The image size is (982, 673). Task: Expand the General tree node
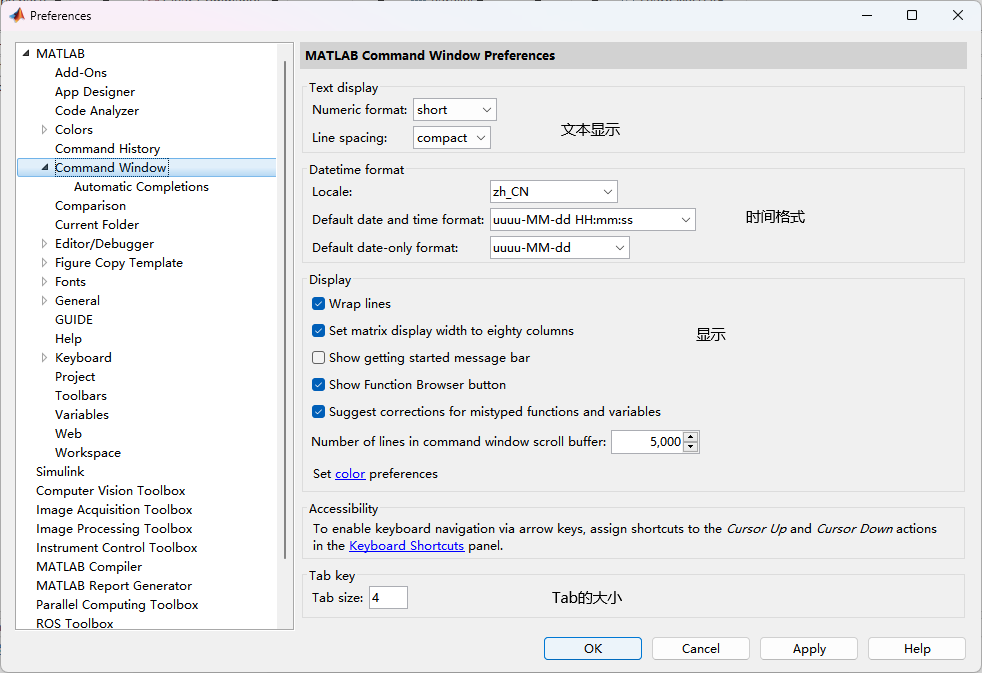point(44,301)
